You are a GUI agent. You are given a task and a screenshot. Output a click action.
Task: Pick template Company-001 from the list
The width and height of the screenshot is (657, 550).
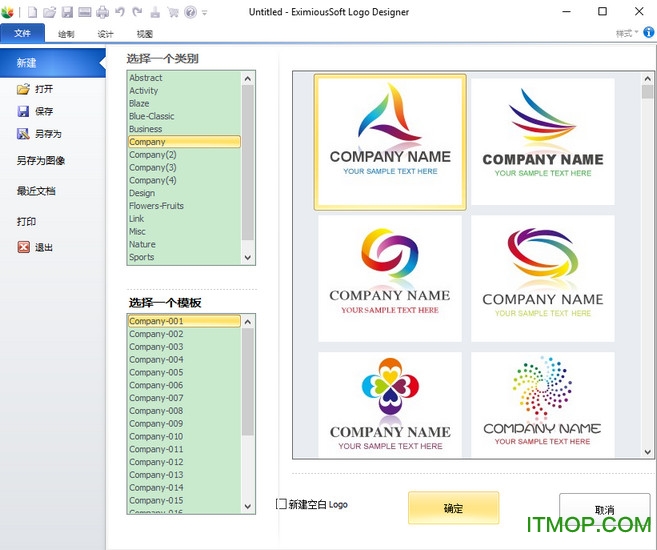tap(184, 321)
